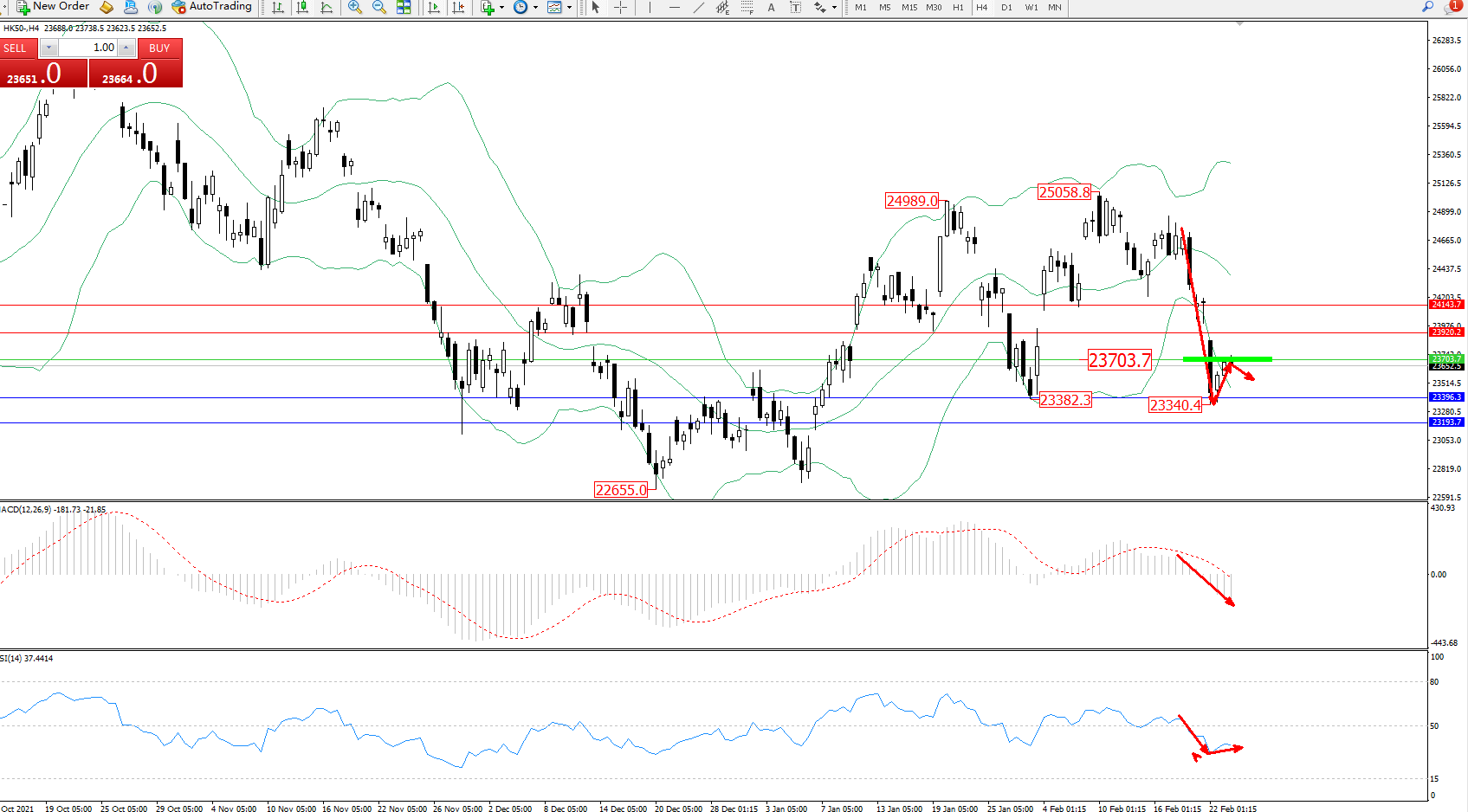Switch to the M15 timeframe

[909, 7]
